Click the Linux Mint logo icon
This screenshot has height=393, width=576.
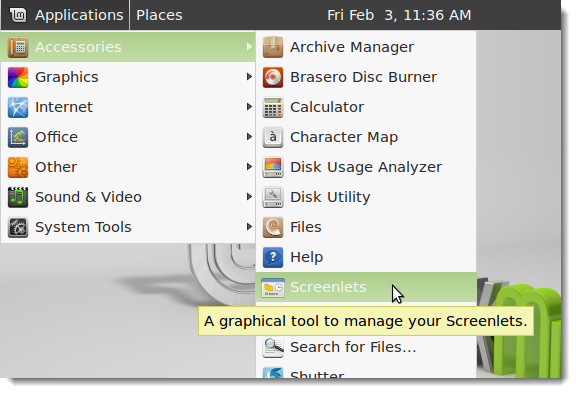(x=18, y=15)
